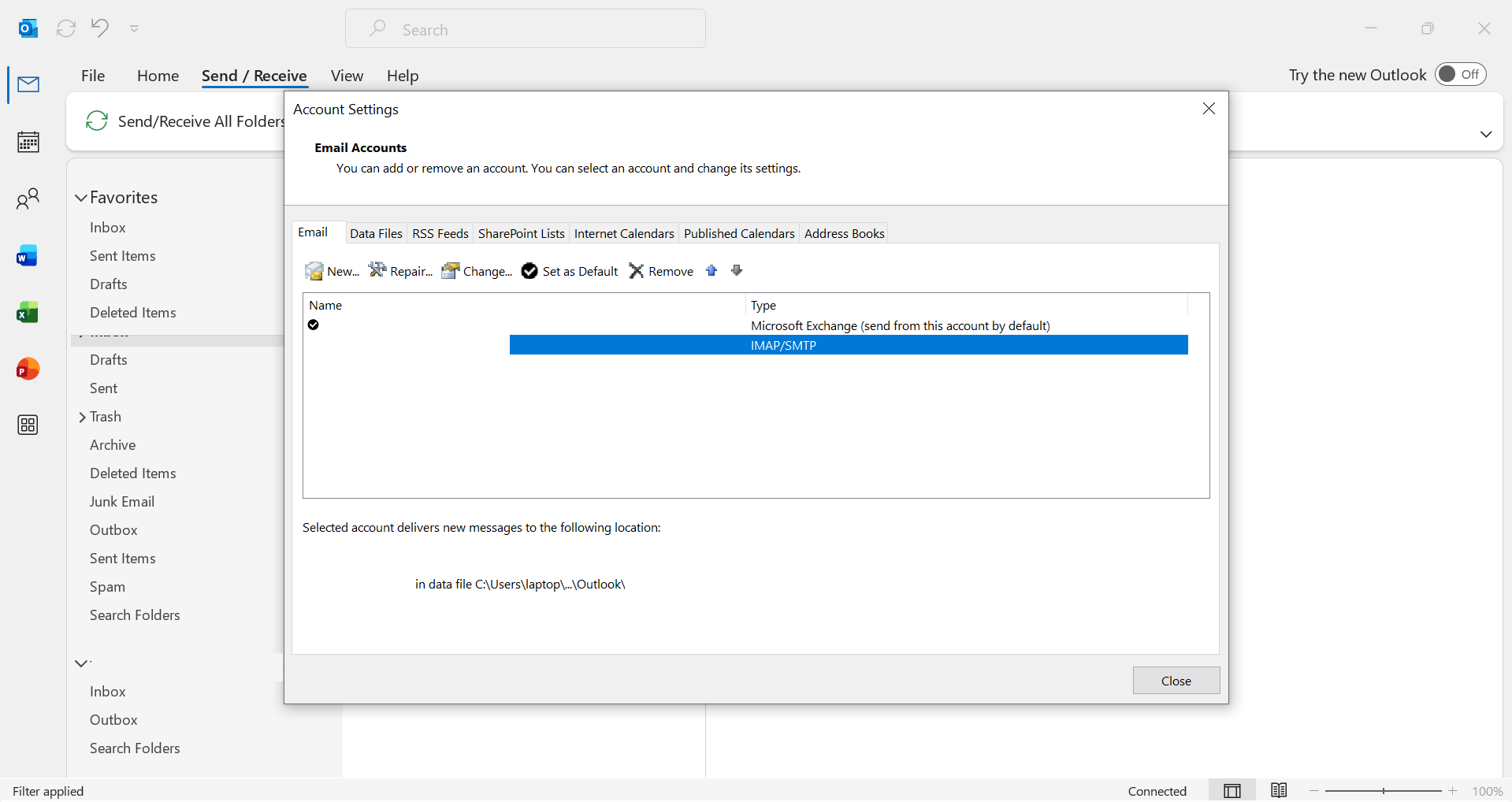This screenshot has height=802, width=1512.
Task: Expand ribbon options chevron
Action: [1486, 134]
